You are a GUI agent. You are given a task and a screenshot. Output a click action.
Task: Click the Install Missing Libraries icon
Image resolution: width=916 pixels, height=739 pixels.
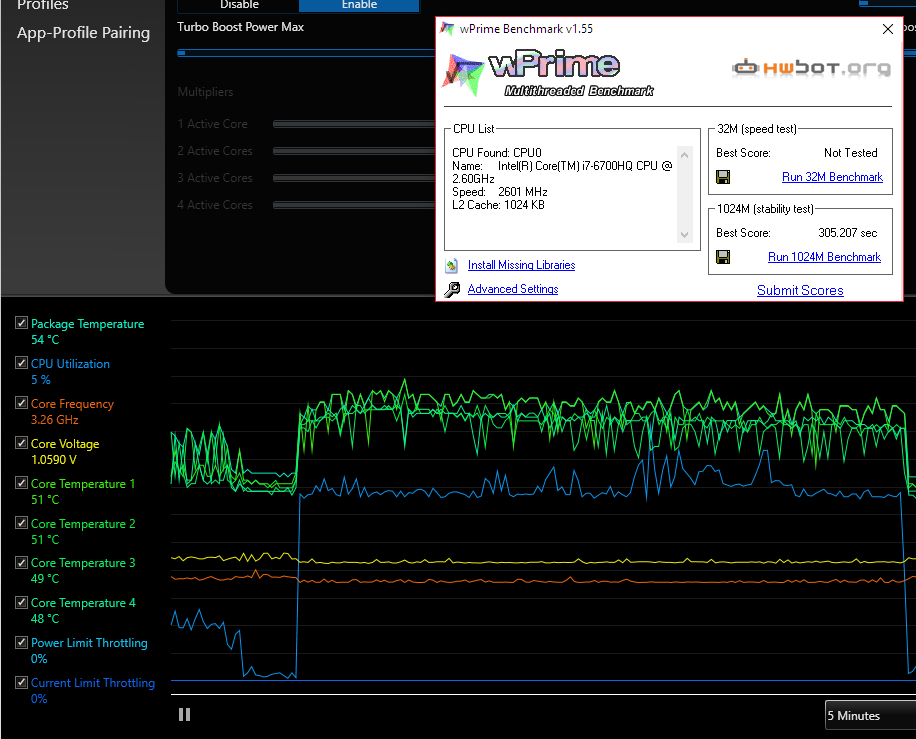coord(452,266)
